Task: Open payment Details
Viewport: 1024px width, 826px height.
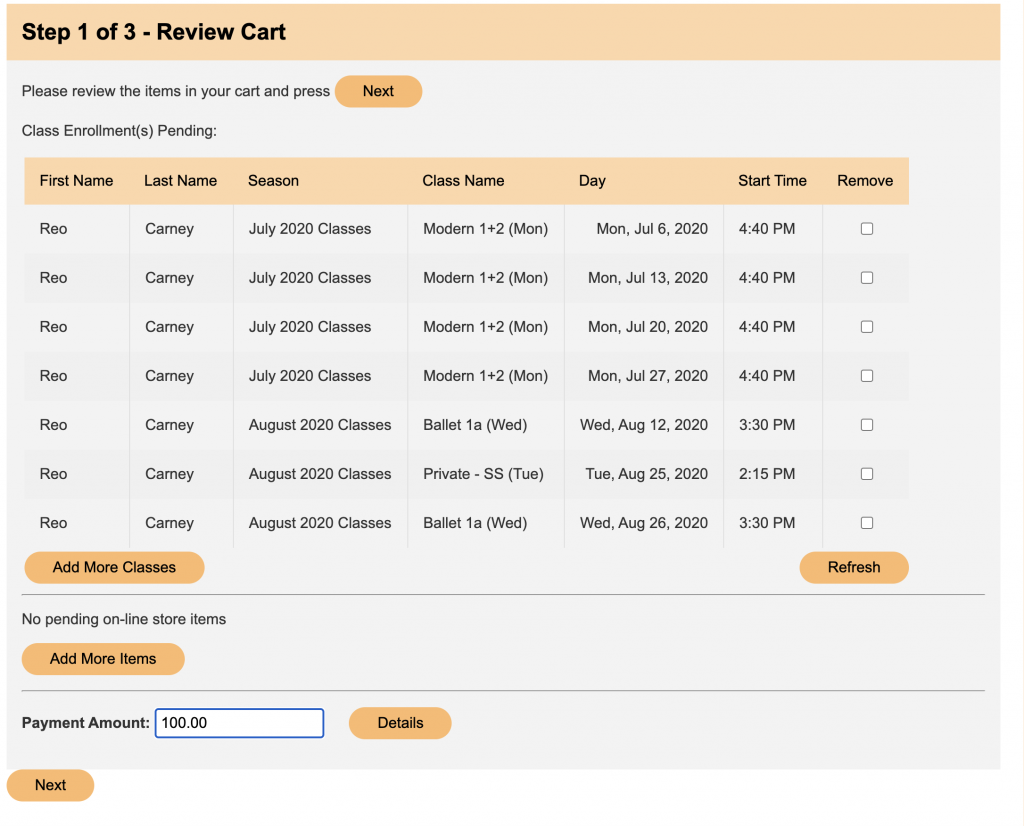Action: click(x=400, y=723)
